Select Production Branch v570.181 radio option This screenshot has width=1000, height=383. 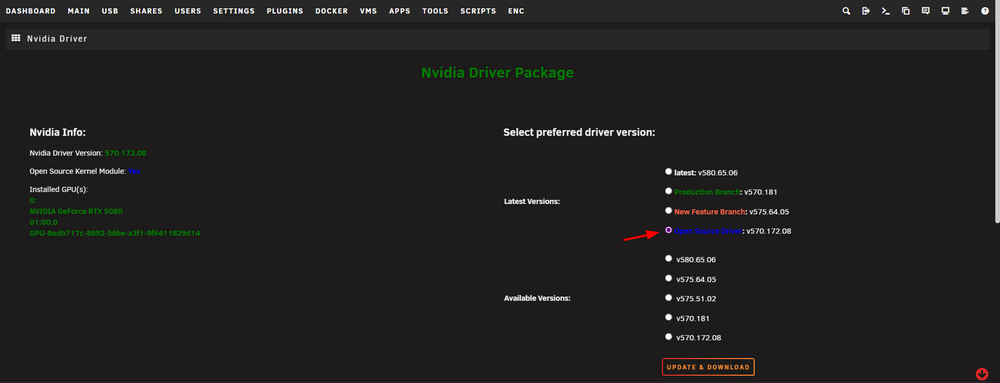pyautogui.click(x=668, y=191)
